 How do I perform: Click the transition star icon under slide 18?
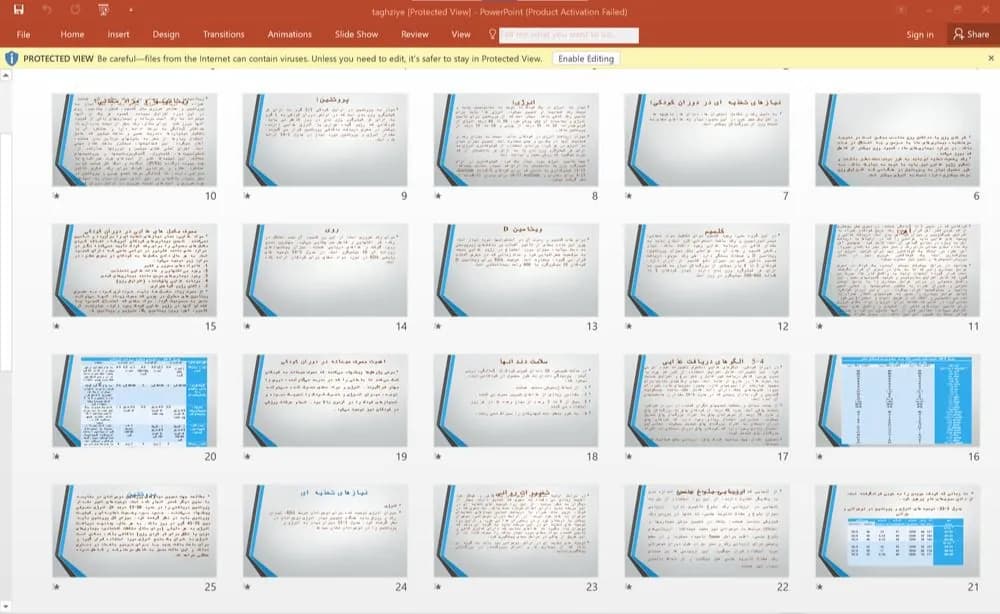tap(438, 456)
